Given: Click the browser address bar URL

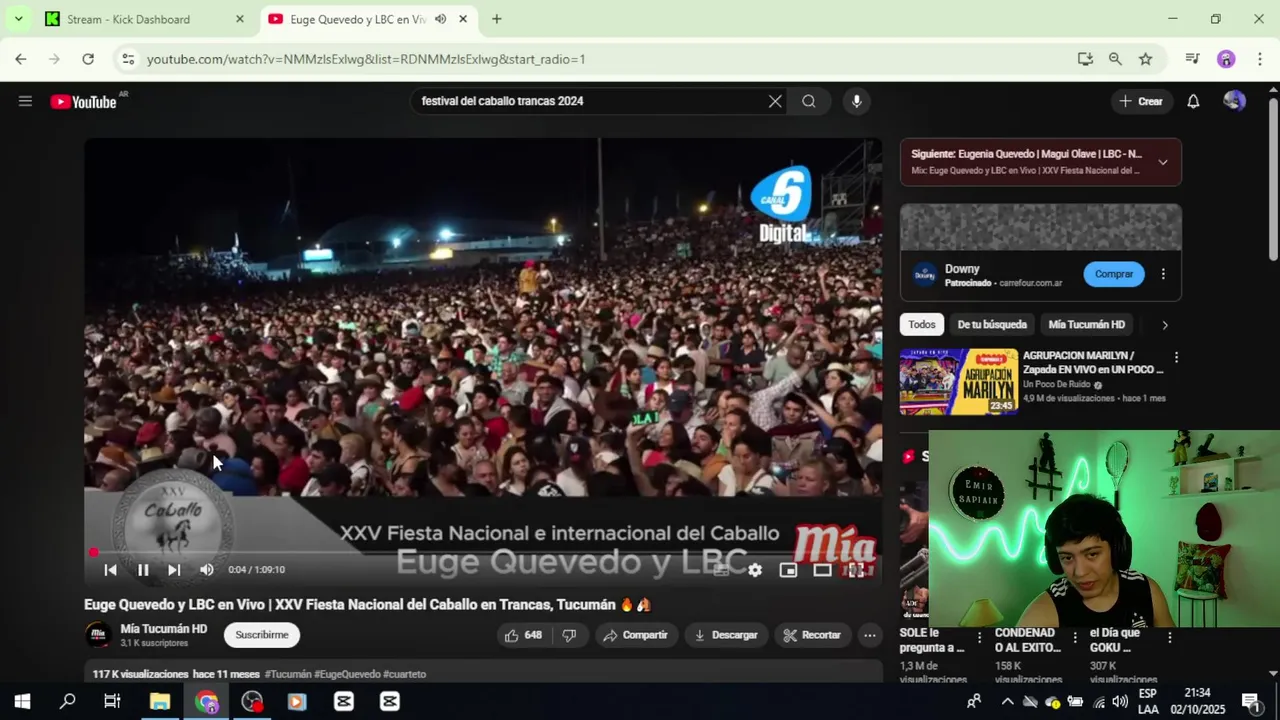Looking at the screenshot, I should coord(366,59).
